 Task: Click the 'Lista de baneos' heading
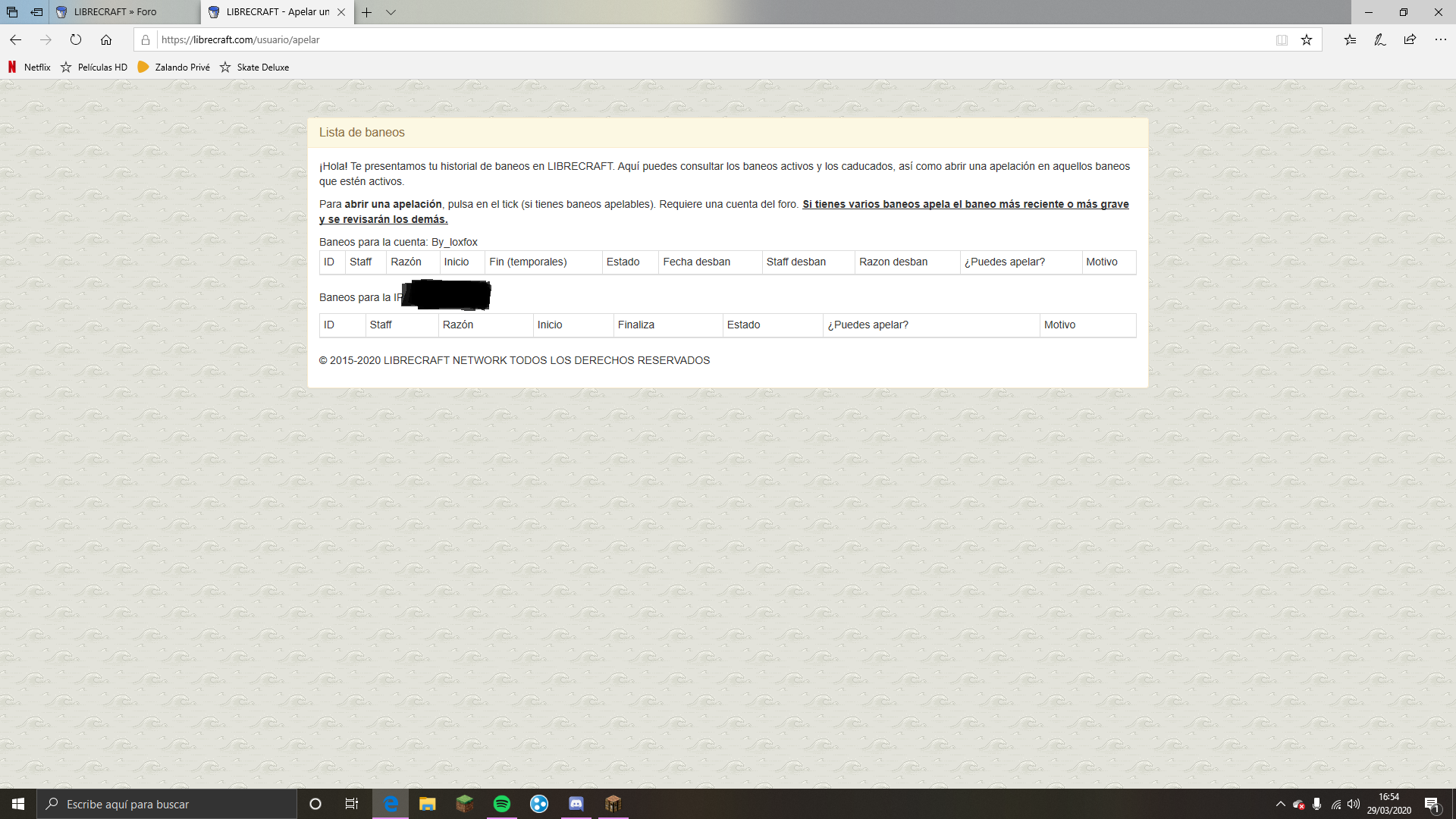coord(362,133)
